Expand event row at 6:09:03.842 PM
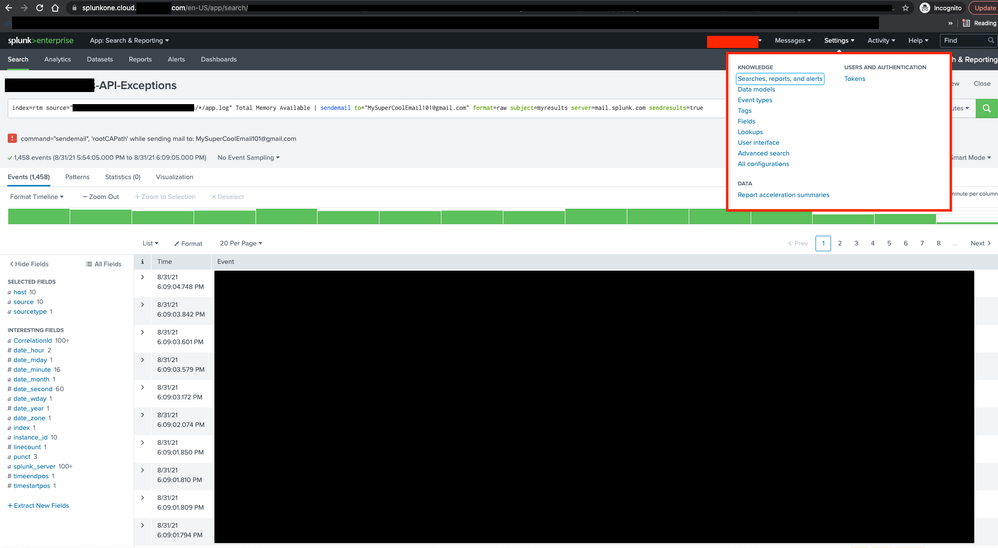 coord(143,304)
